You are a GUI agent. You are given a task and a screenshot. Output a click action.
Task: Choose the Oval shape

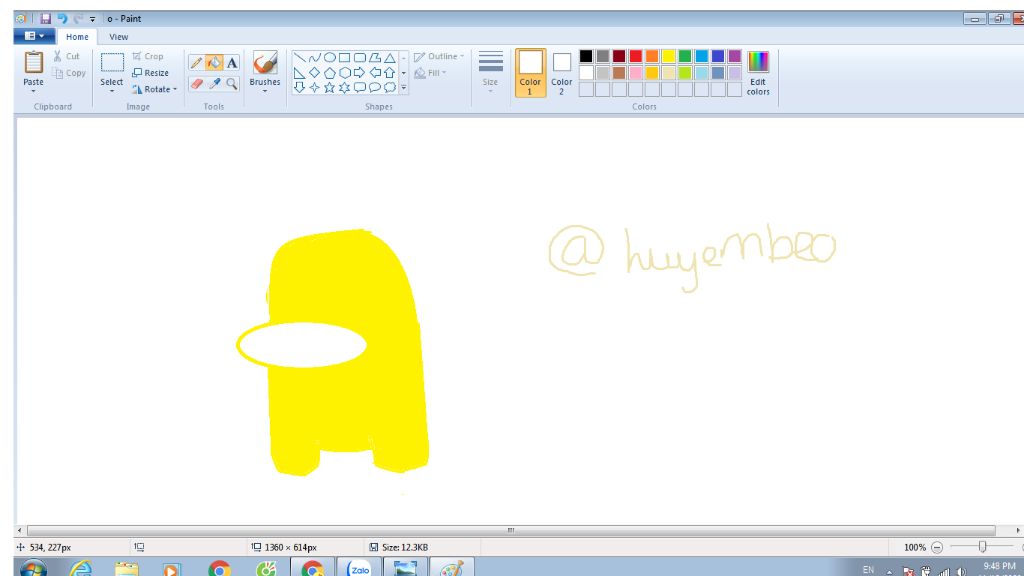pyautogui.click(x=330, y=57)
